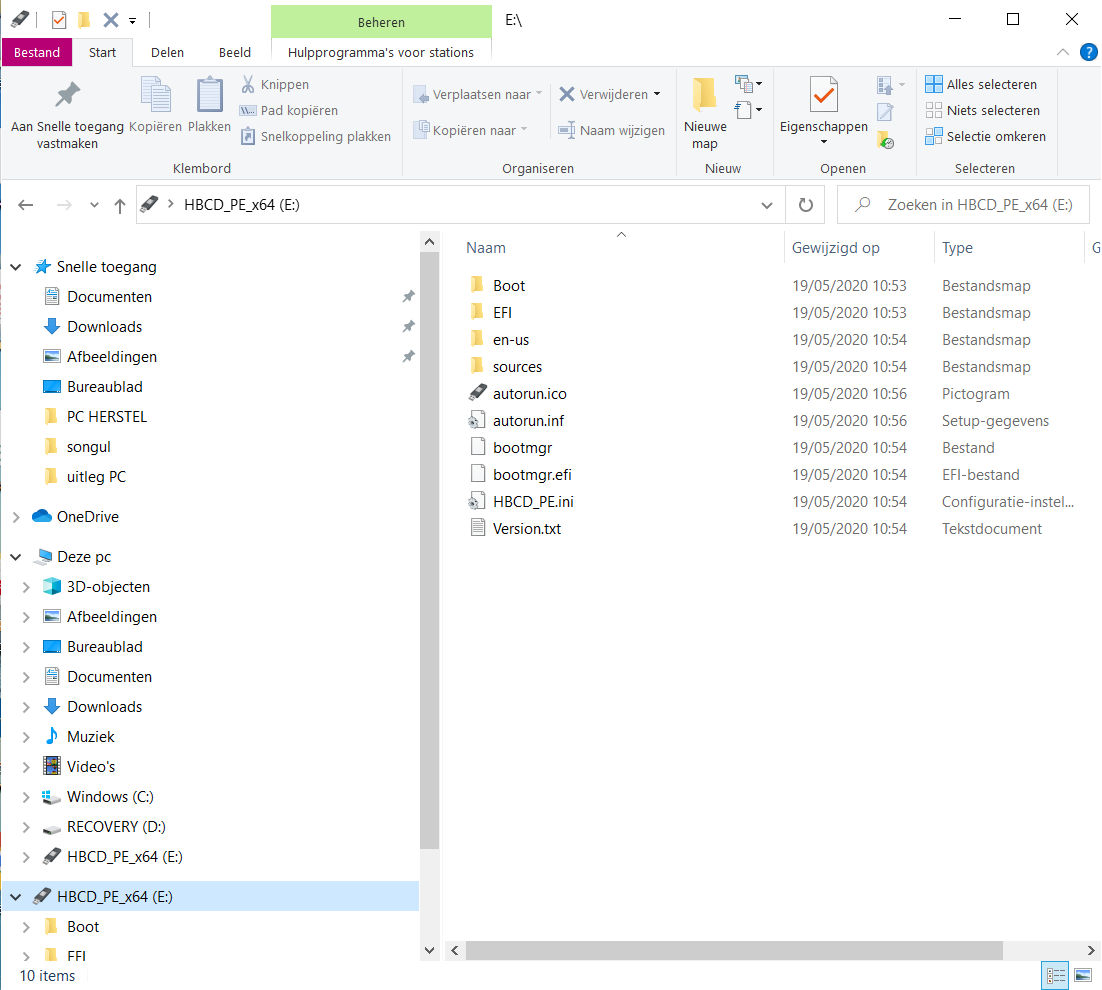Open Kopiëren naar dropdown
This screenshot has width=1102, height=990.
(x=470, y=130)
